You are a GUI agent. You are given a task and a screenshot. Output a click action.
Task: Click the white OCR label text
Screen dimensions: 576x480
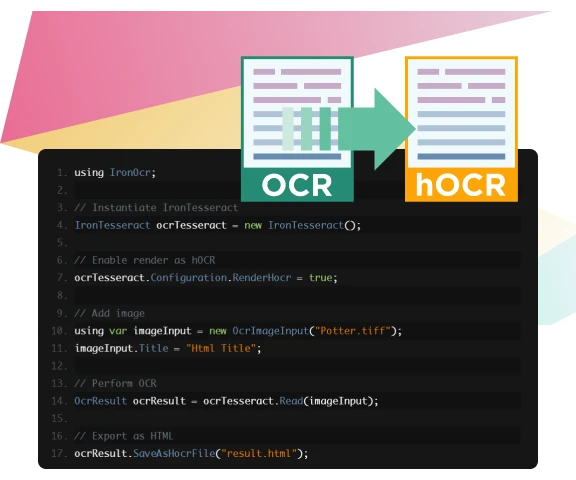click(x=297, y=185)
